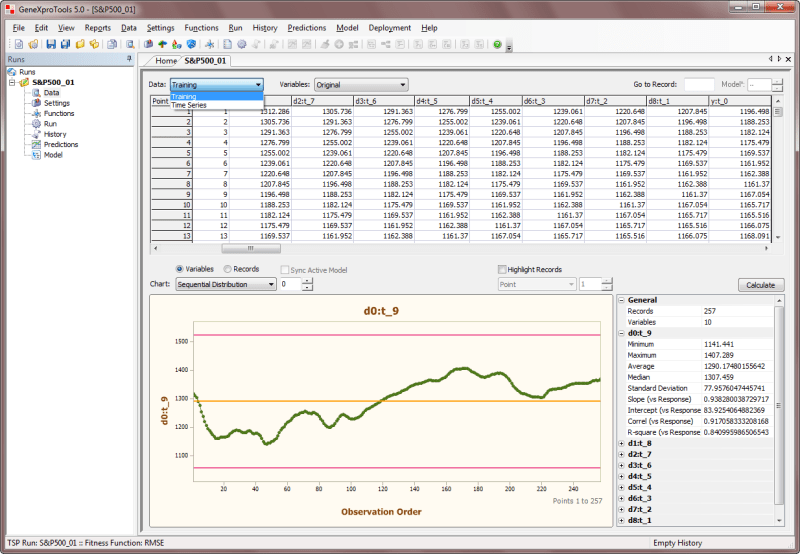Click the Copy pages toolbar icon
800x554 pixels.
[x=112, y=44]
